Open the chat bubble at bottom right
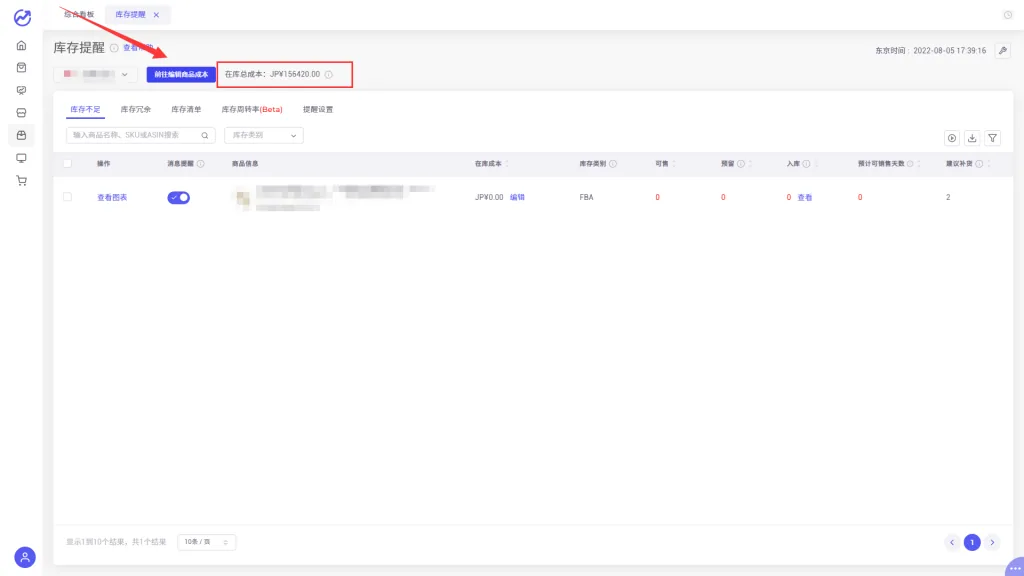The width and height of the screenshot is (1024, 576). point(1014,567)
